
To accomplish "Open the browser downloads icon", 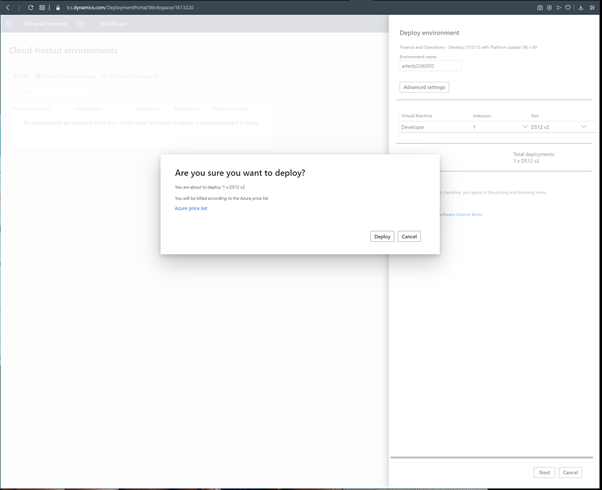I will (x=581, y=7).
